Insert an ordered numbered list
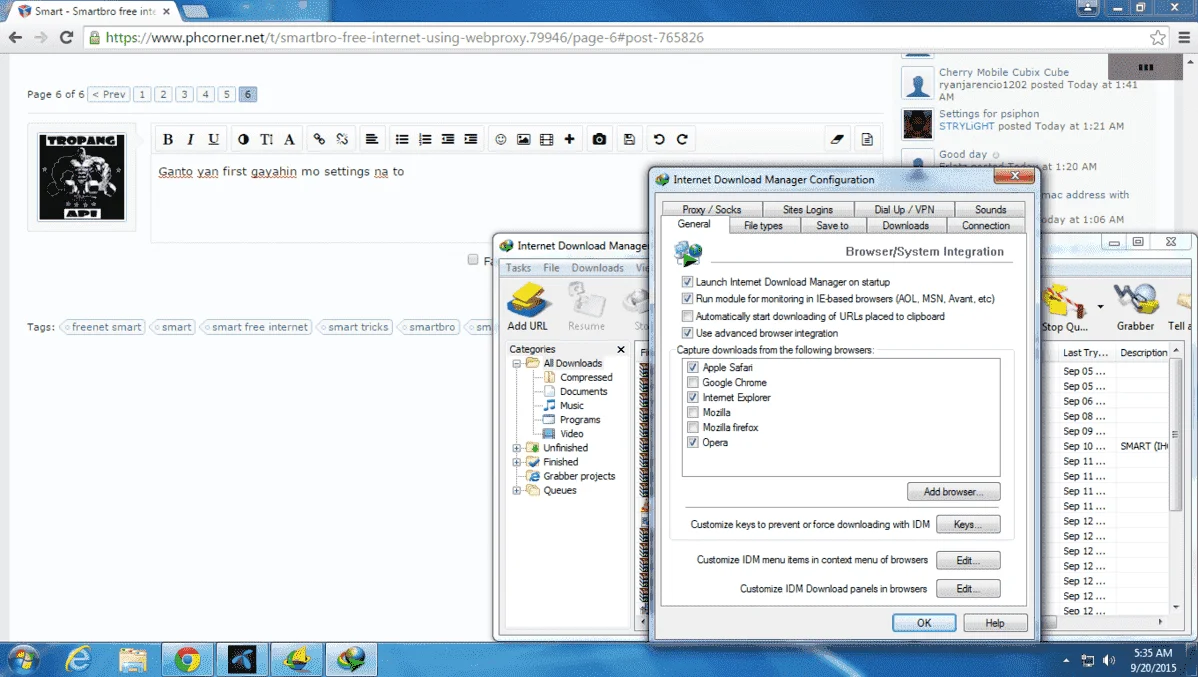 coord(425,139)
